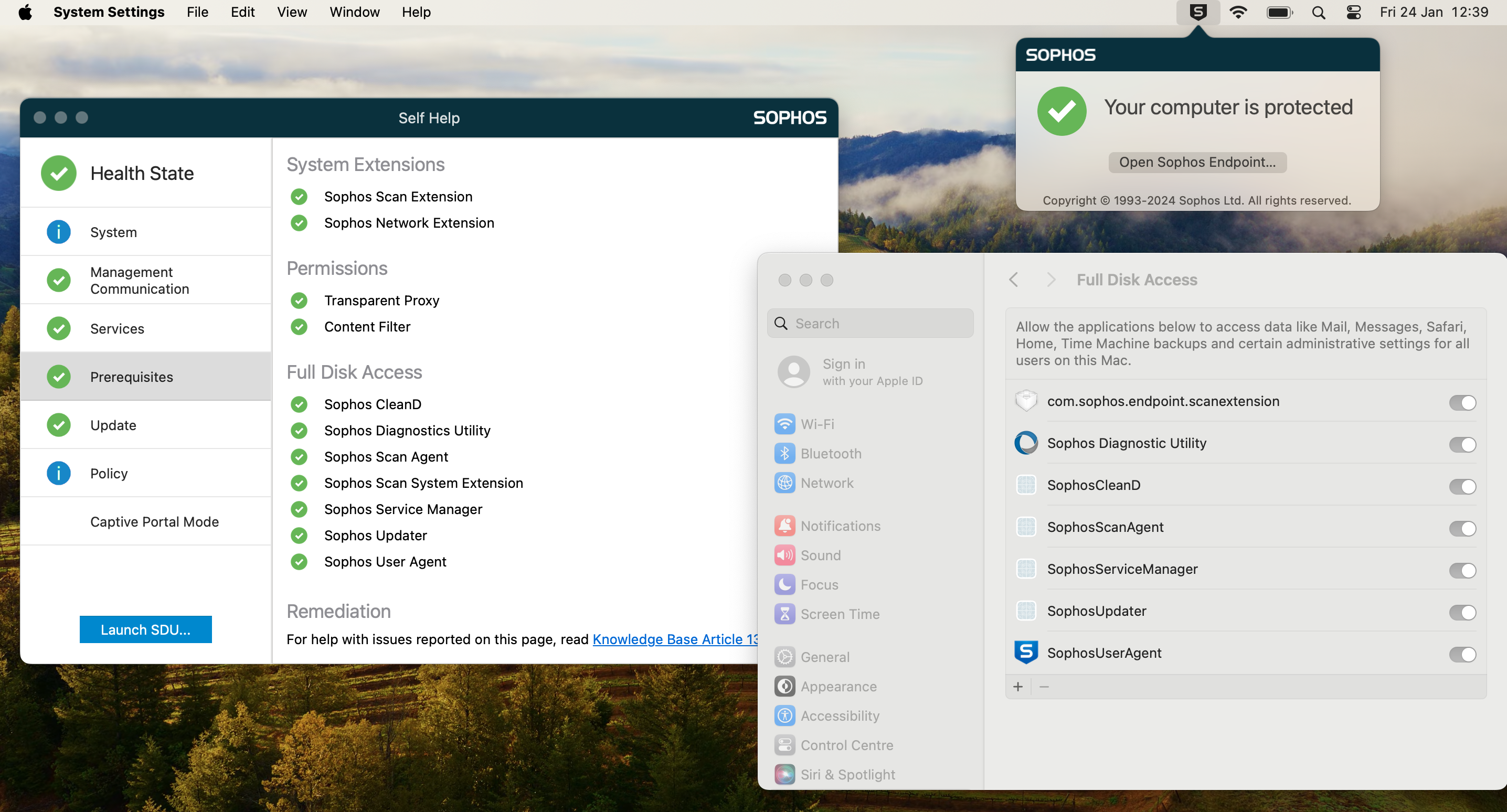The height and width of the screenshot is (812, 1507).
Task: Click the green check icon next to Health State
Action: point(58,173)
